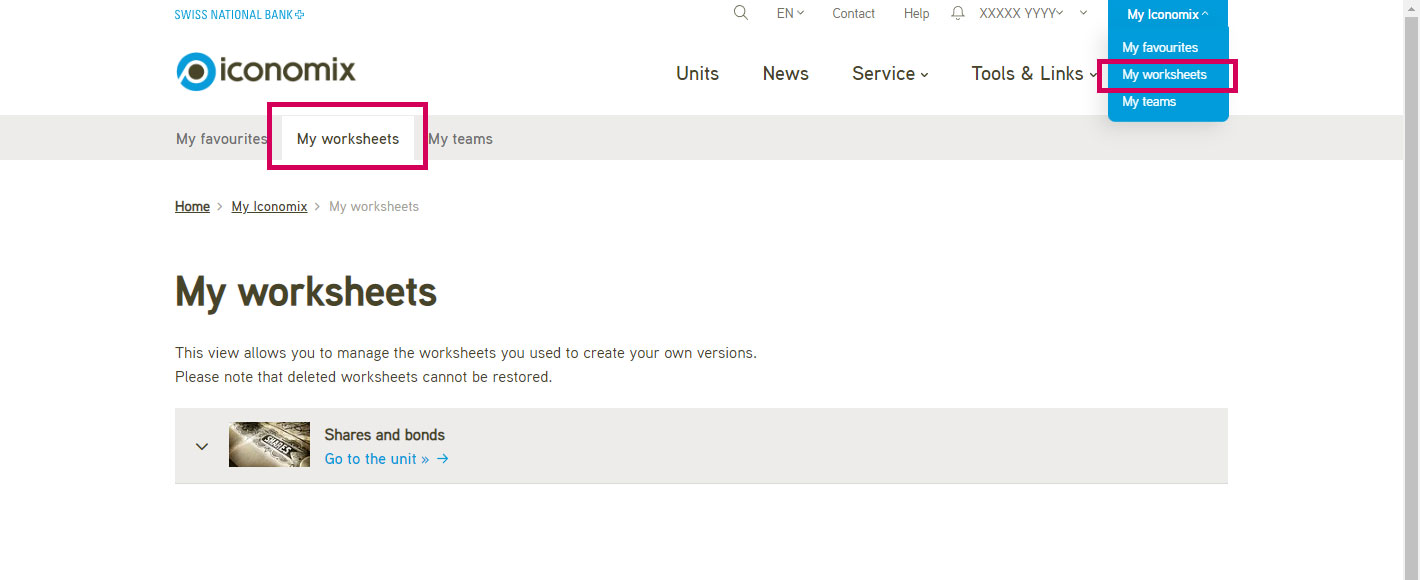This screenshot has width=1420, height=580.
Task: Expand the Tools & Links menu
Action: click(1034, 74)
